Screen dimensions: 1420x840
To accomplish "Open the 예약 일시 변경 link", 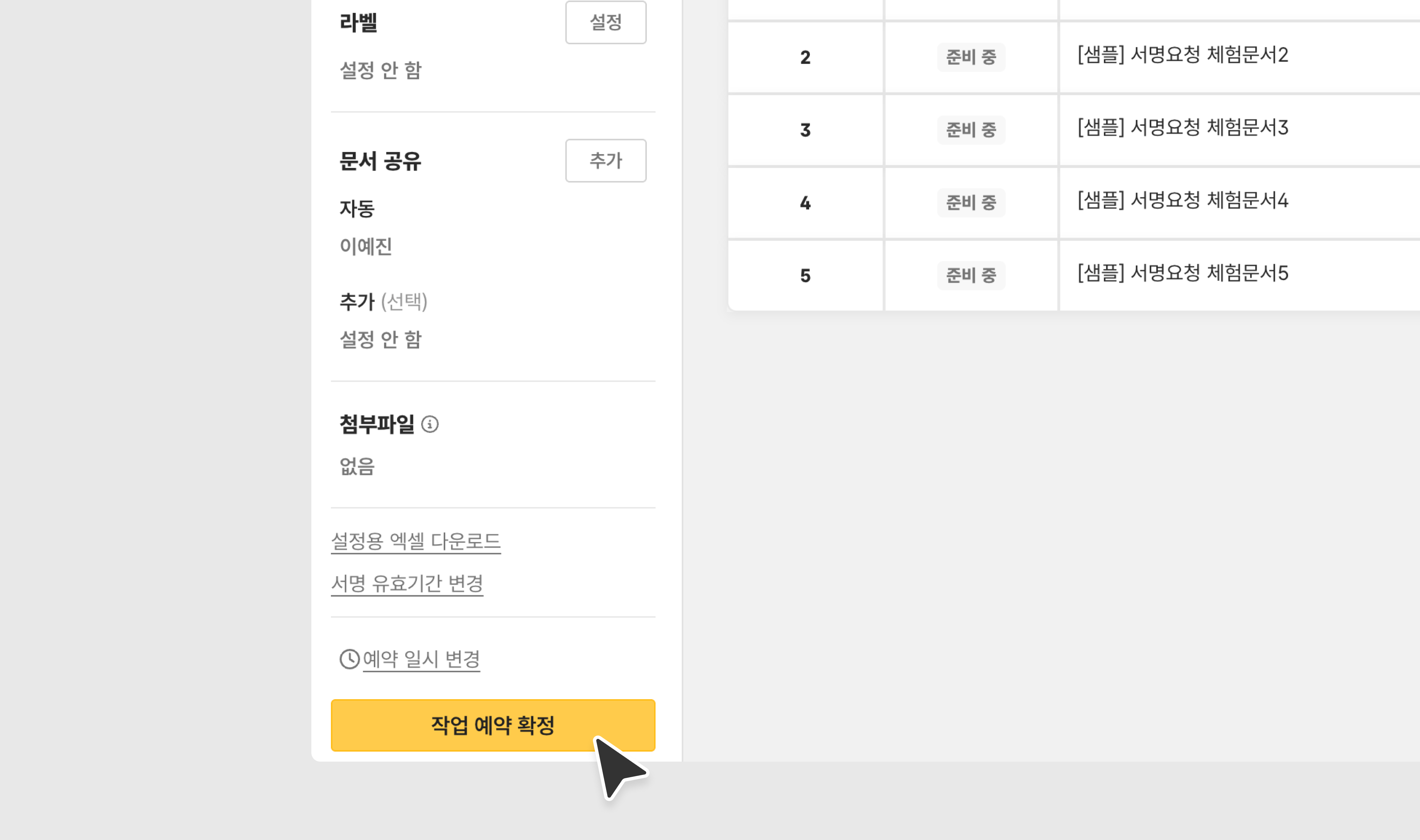I will point(421,659).
